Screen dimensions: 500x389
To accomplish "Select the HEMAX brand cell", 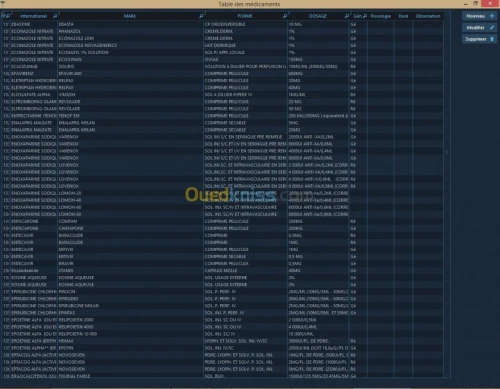I will click(x=130, y=341).
